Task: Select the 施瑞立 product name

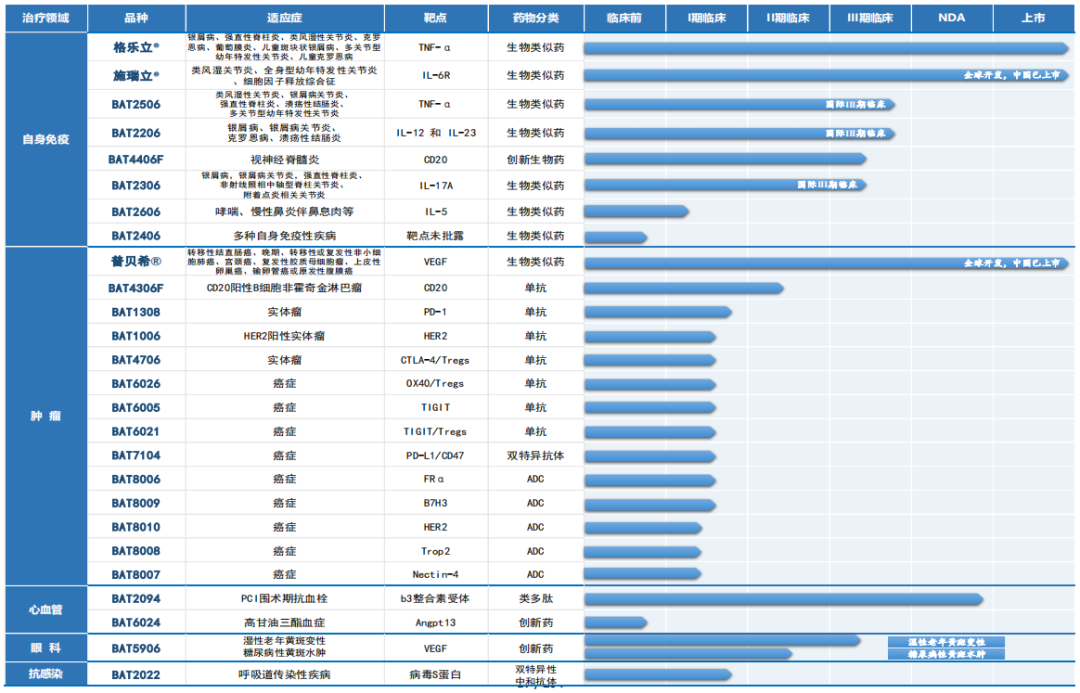Action: pos(136,76)
